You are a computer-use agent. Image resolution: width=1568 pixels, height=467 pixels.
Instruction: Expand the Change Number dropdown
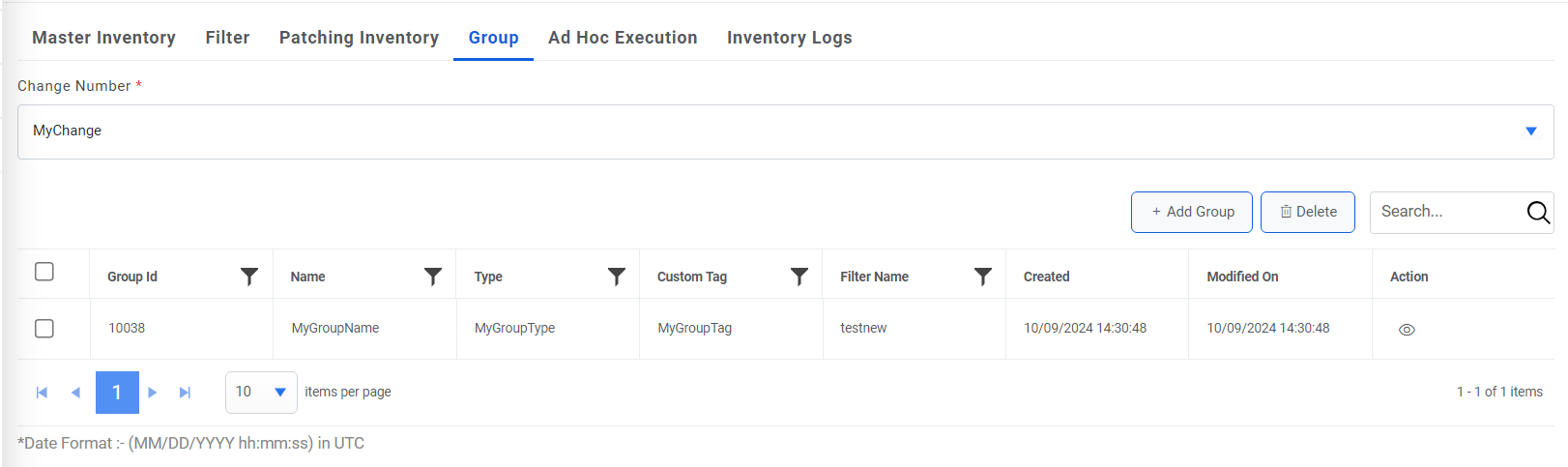click(1530, 131)
